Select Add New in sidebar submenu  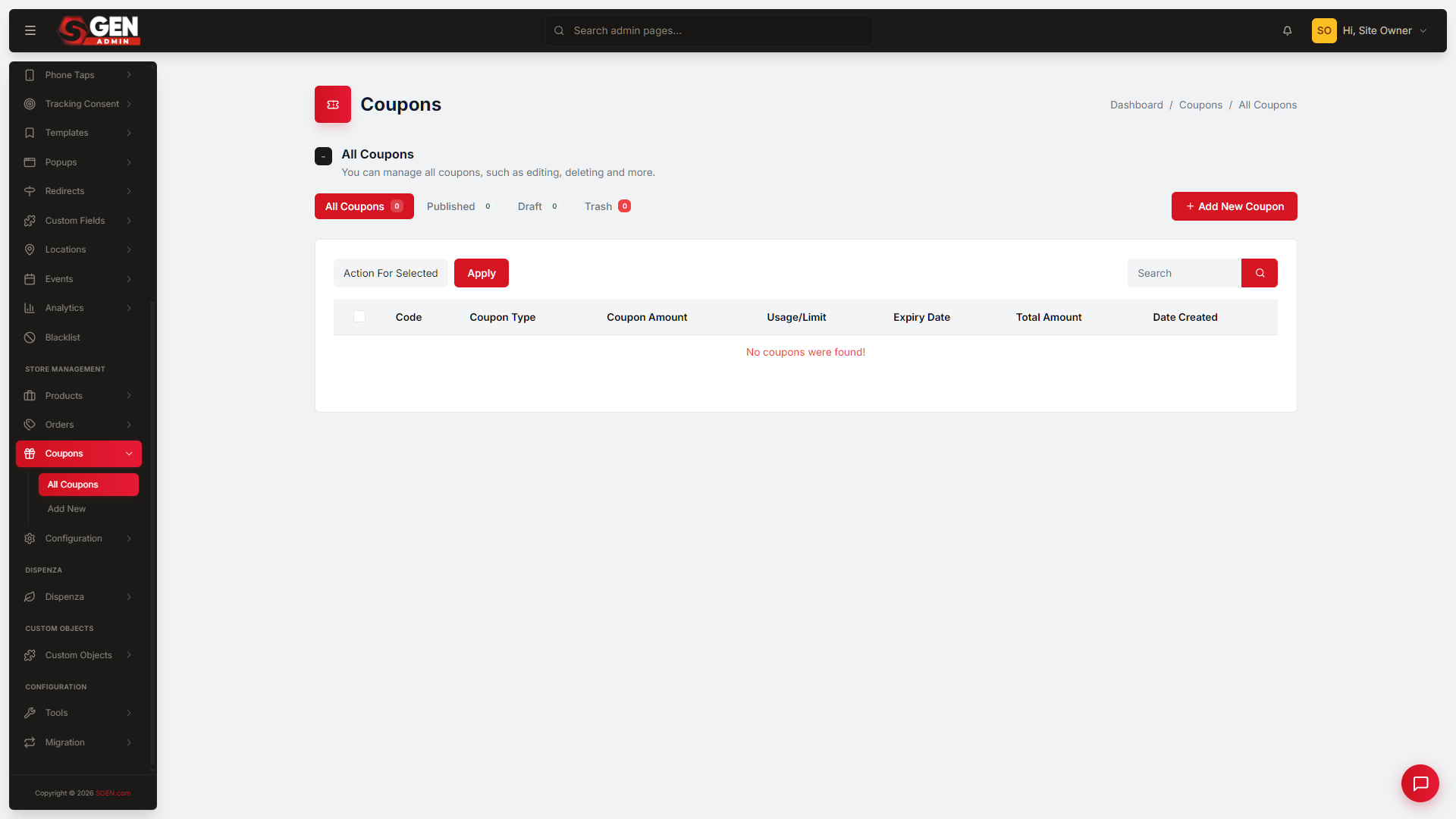point(67,509)
